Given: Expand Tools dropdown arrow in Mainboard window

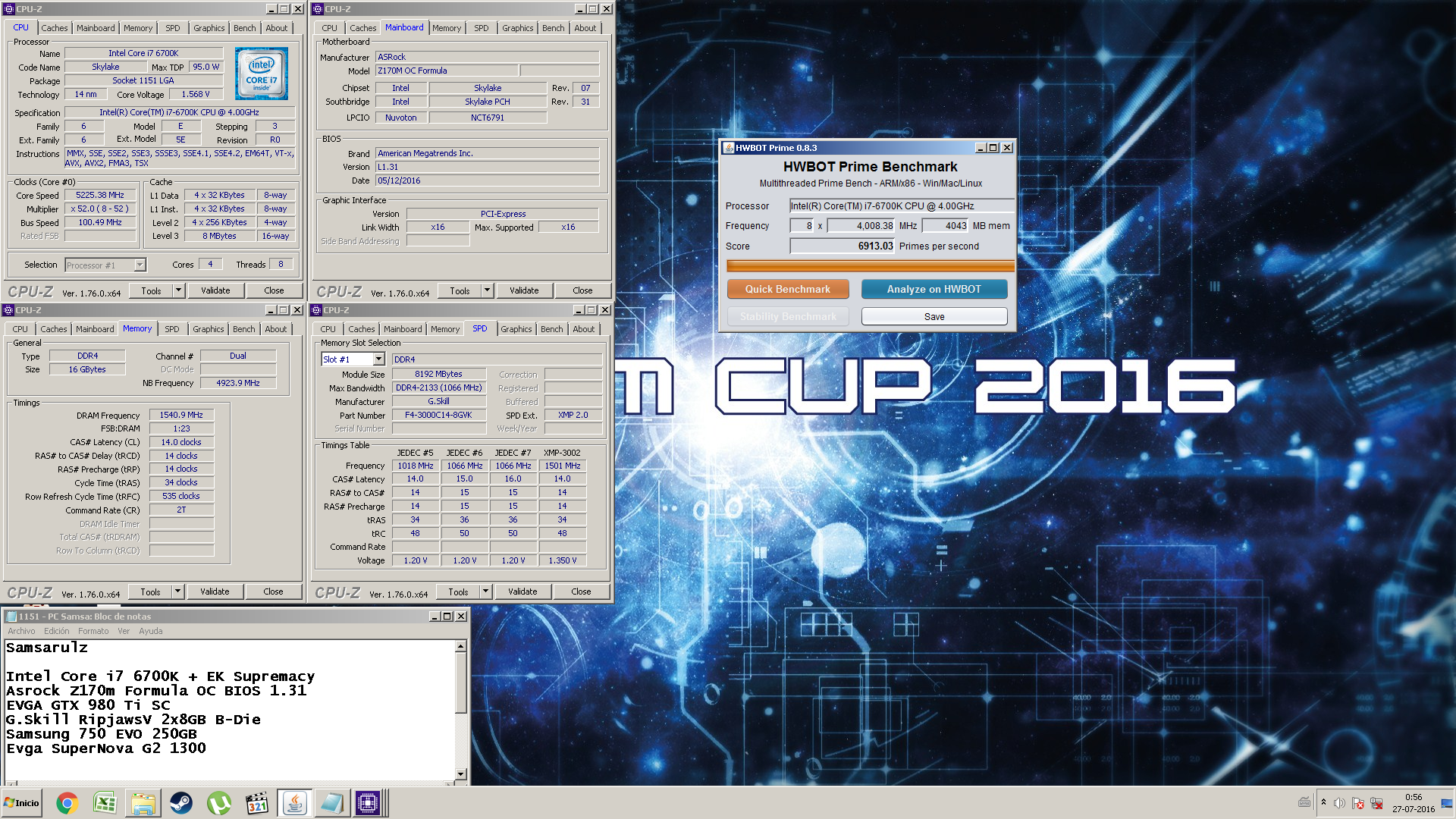Looking at the screenshot, I should coord(487,290).
